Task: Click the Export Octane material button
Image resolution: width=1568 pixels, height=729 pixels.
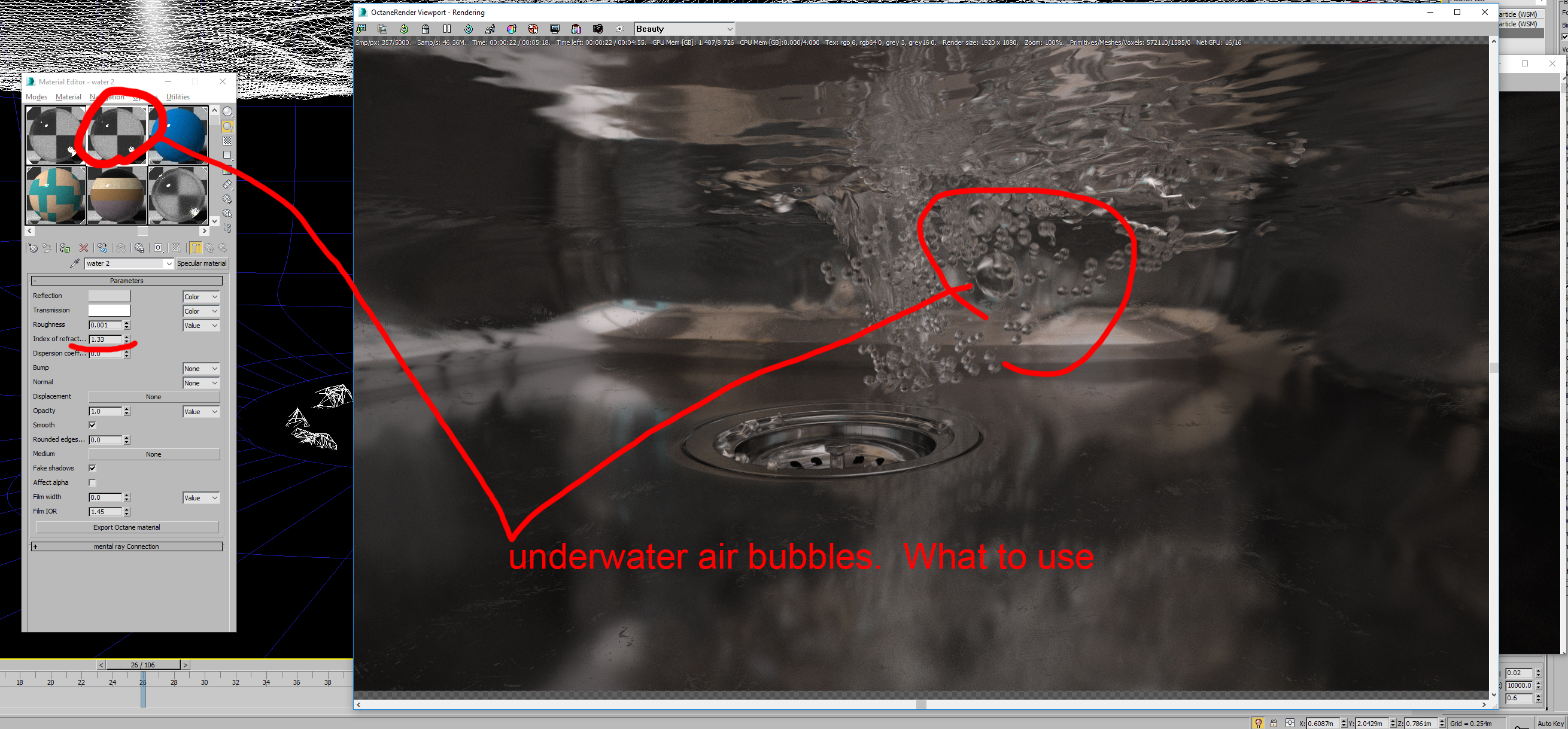Action: click(x=127, y=527)
